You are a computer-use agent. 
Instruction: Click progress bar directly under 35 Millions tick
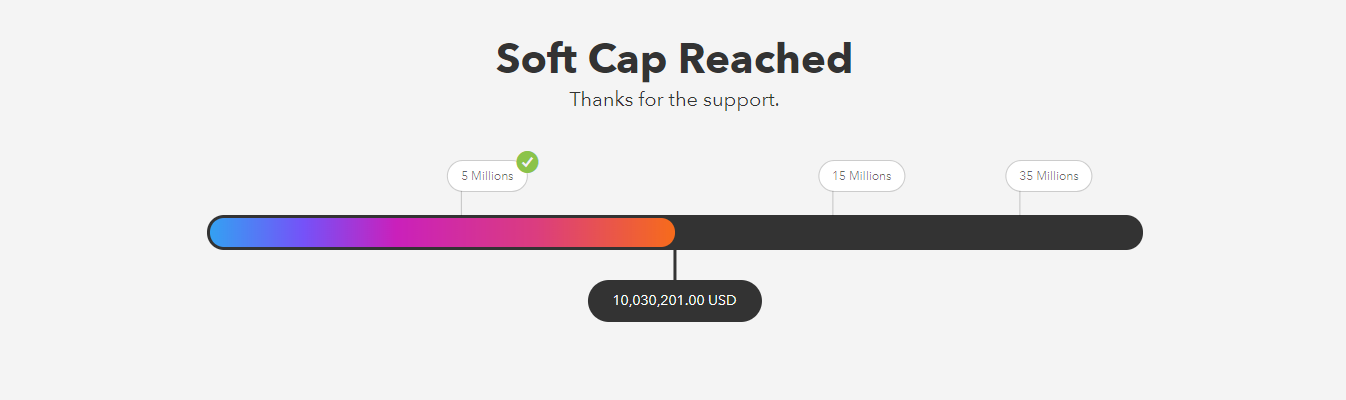[x=1020, y=232]
